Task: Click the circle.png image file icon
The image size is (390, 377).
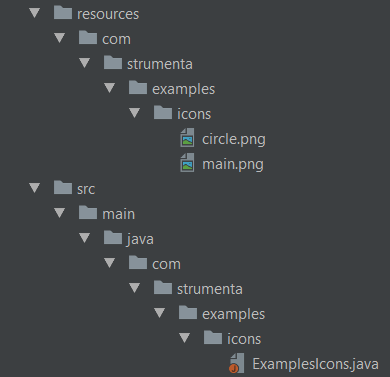Action: 187,138
